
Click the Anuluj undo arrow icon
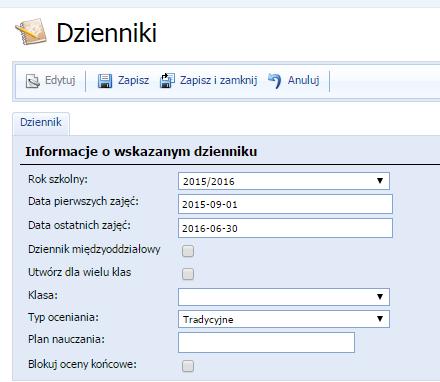pos(274,81)
